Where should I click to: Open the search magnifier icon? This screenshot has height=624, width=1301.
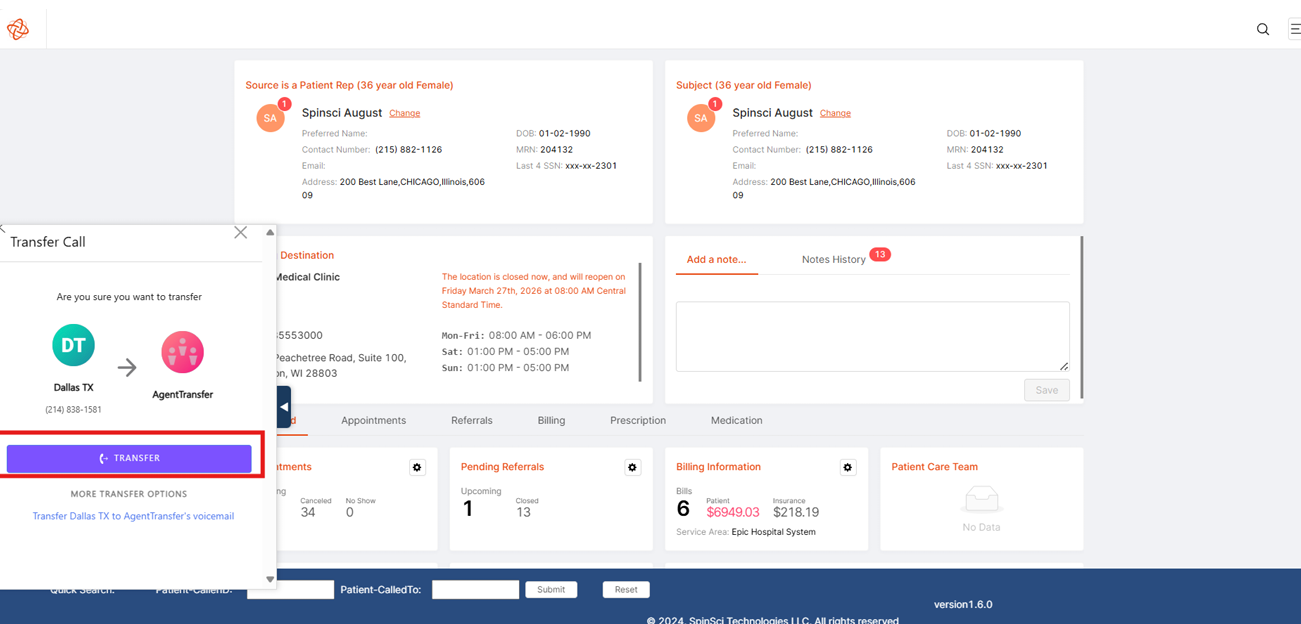(x=1263, y=29)
